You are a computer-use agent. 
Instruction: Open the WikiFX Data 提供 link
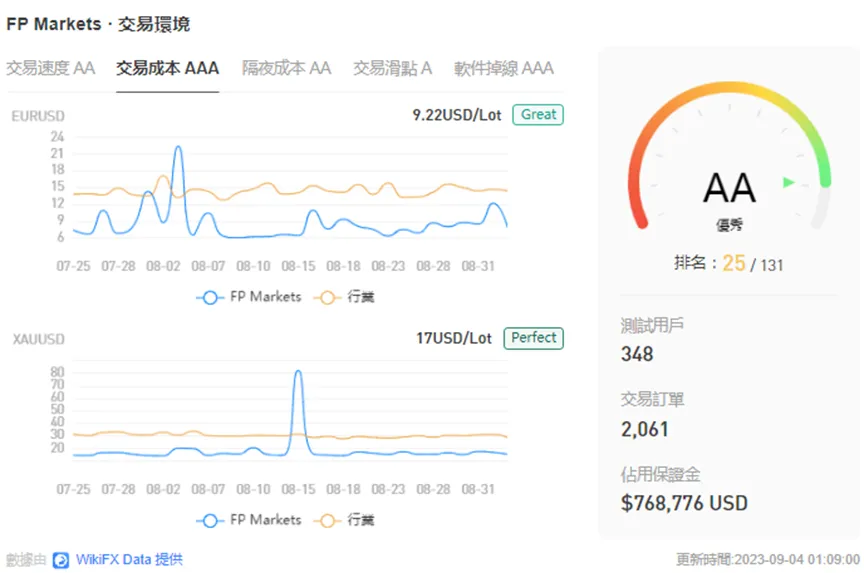click(x=129, y=560)
